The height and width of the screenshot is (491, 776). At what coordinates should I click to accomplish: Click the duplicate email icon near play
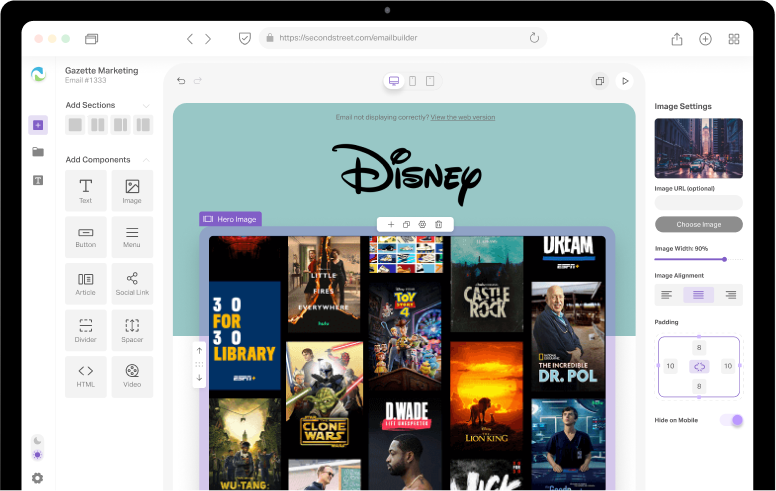click(x=600, y=81)
